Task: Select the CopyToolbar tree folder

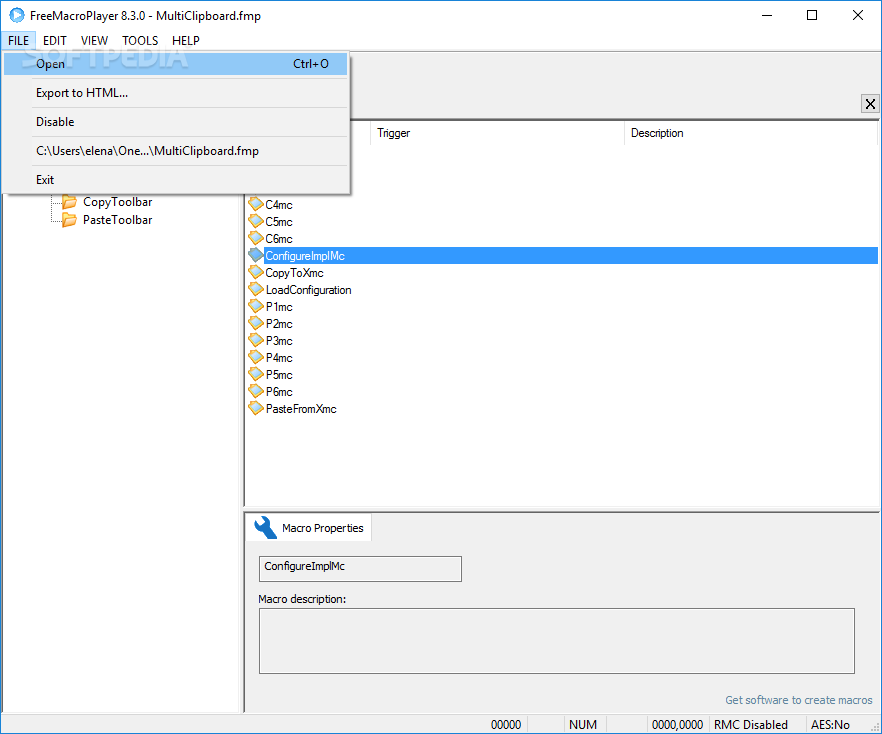Action: (118, 202)
